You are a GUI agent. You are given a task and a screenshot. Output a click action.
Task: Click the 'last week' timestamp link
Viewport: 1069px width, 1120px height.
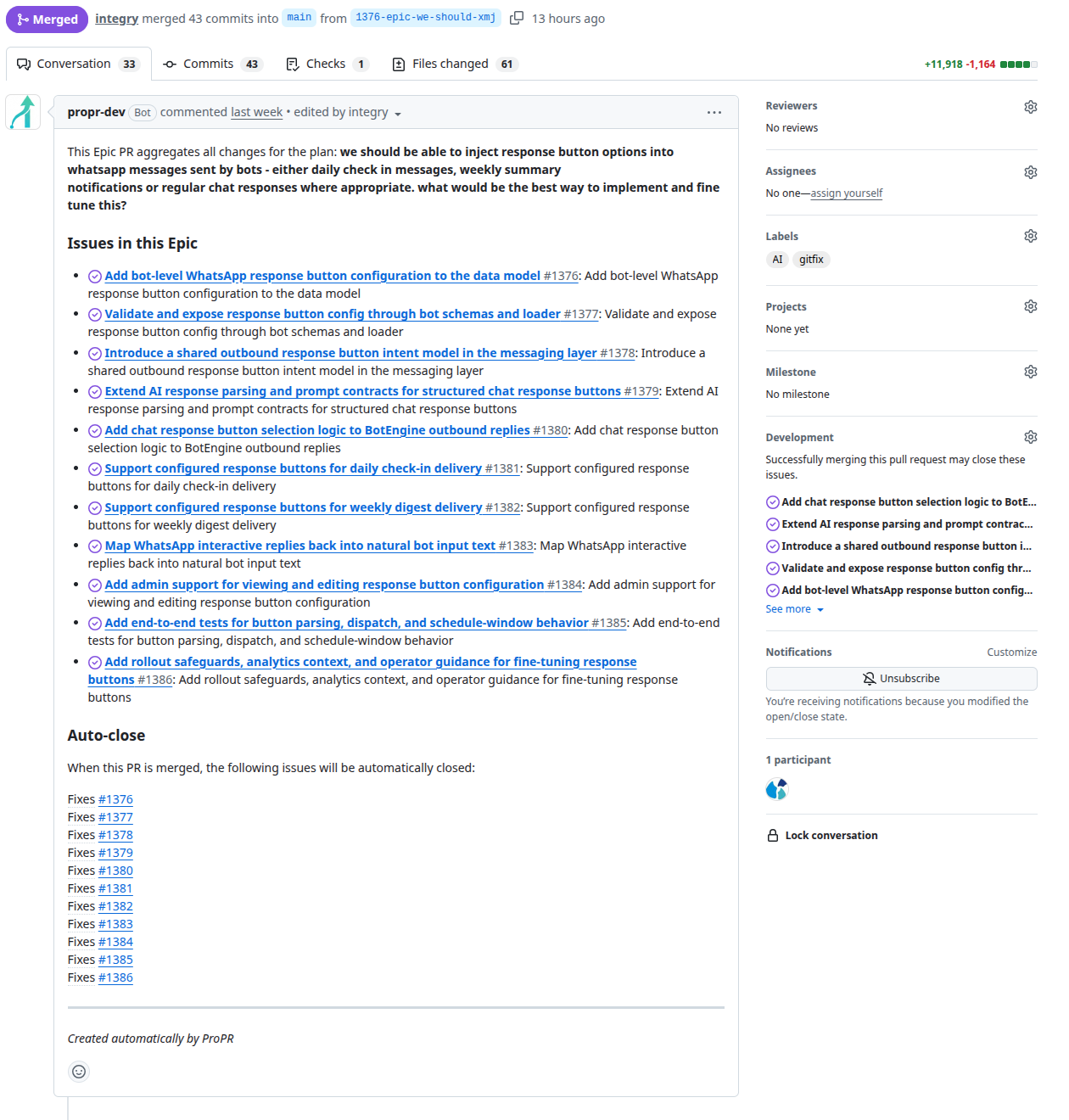(x=256, y=112)
